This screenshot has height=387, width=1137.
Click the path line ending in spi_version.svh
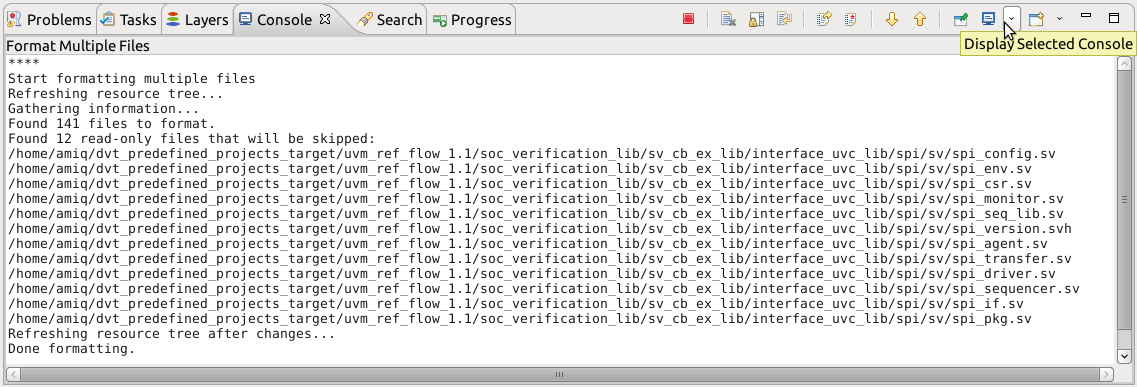click(x=539, y=229)
